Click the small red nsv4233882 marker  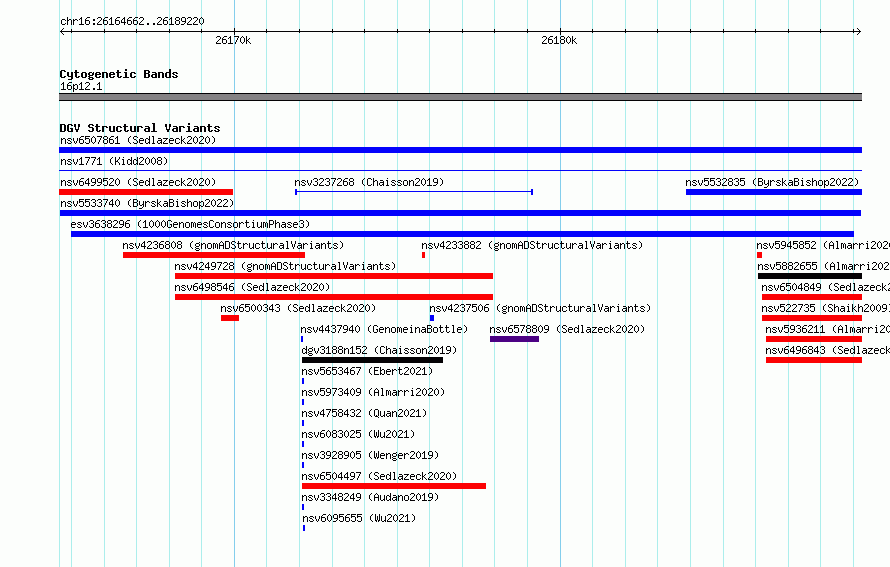pos(423,255)
